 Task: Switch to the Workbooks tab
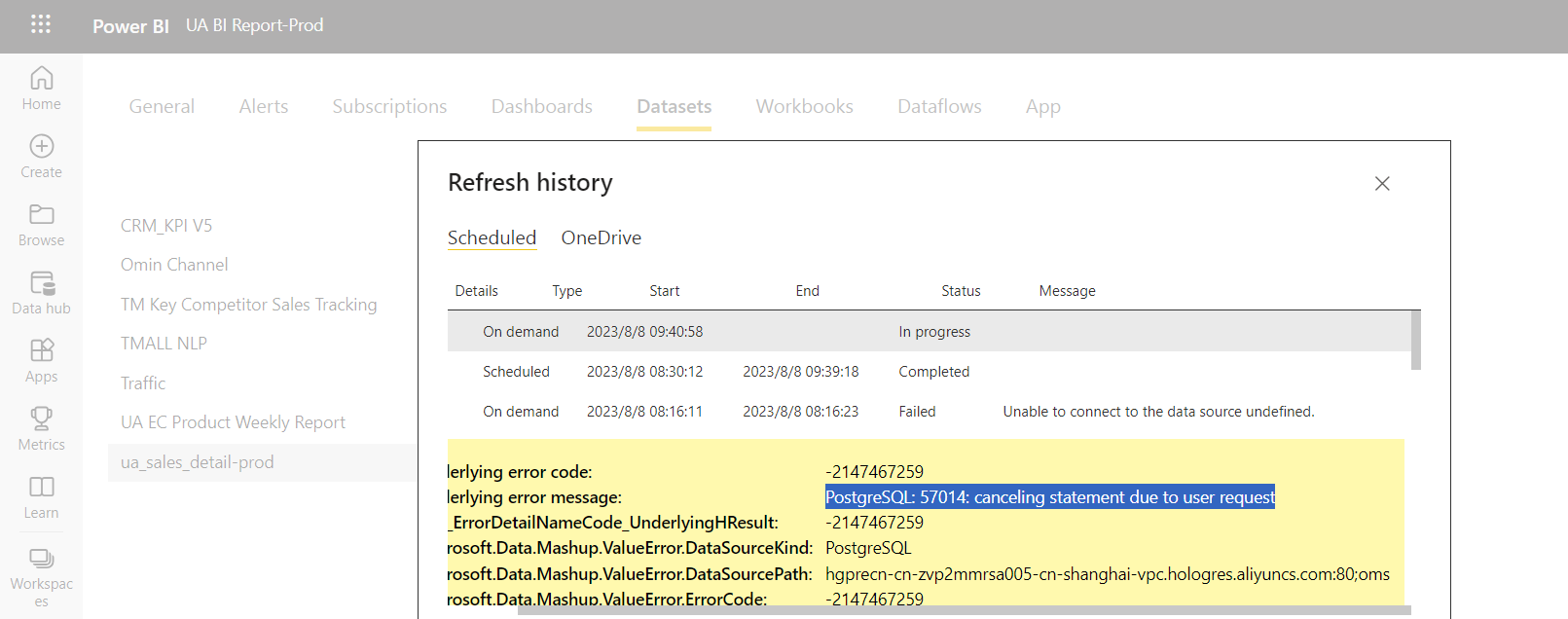click(804, 106)
